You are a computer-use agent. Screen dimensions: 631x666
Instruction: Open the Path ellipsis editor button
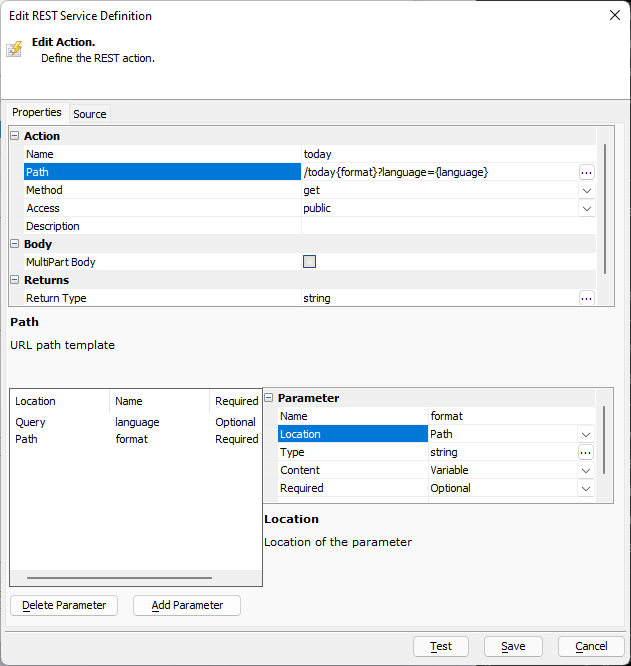point(586,172)
